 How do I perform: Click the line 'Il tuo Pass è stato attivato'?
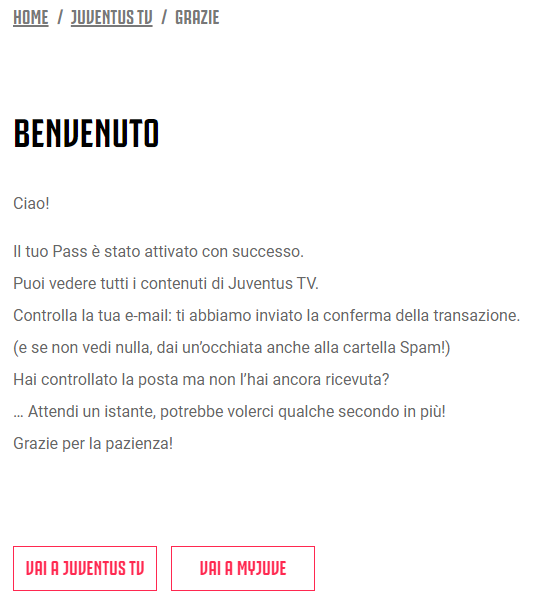158,252
